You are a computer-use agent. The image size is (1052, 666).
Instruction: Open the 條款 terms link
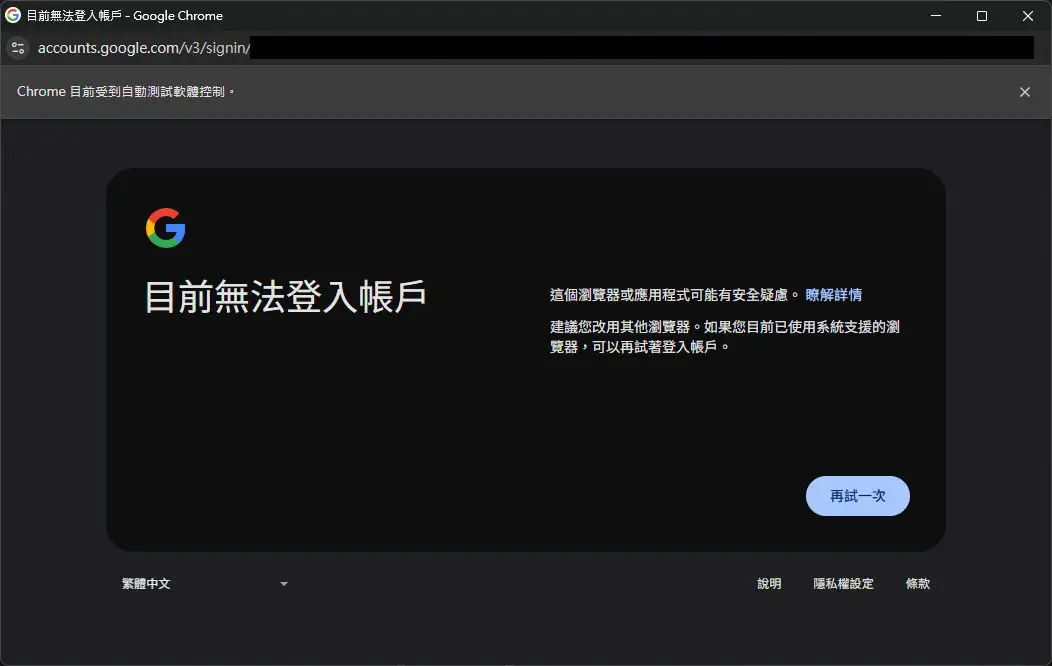coord(918,584)
